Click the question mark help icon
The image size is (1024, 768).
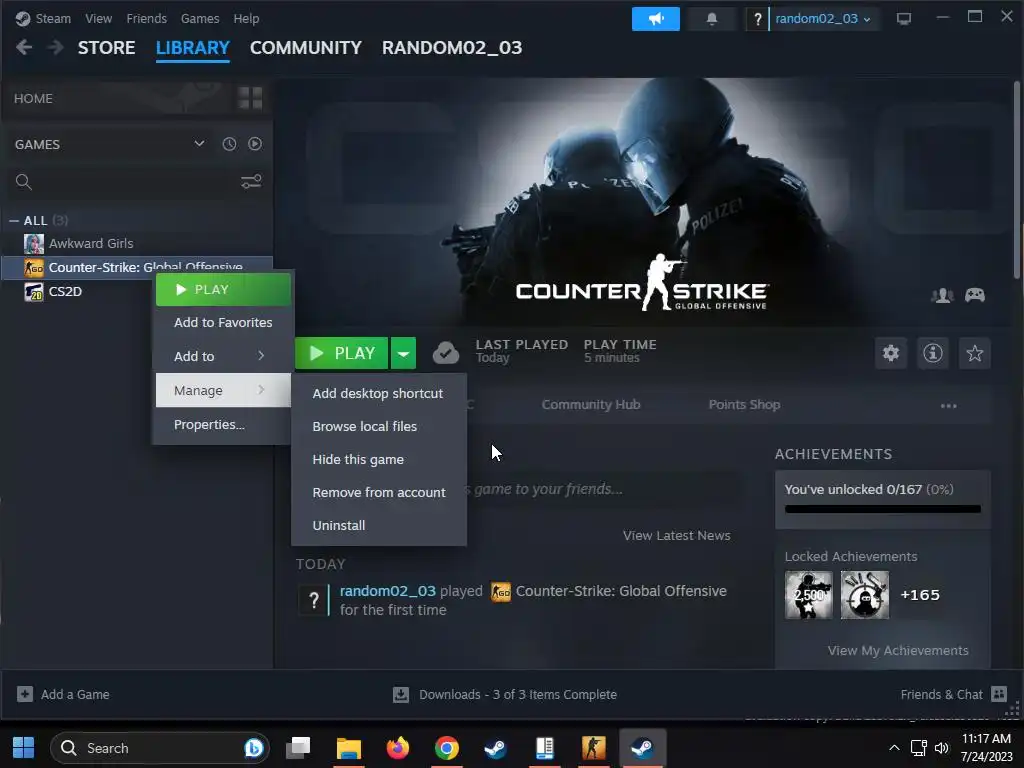757,19
